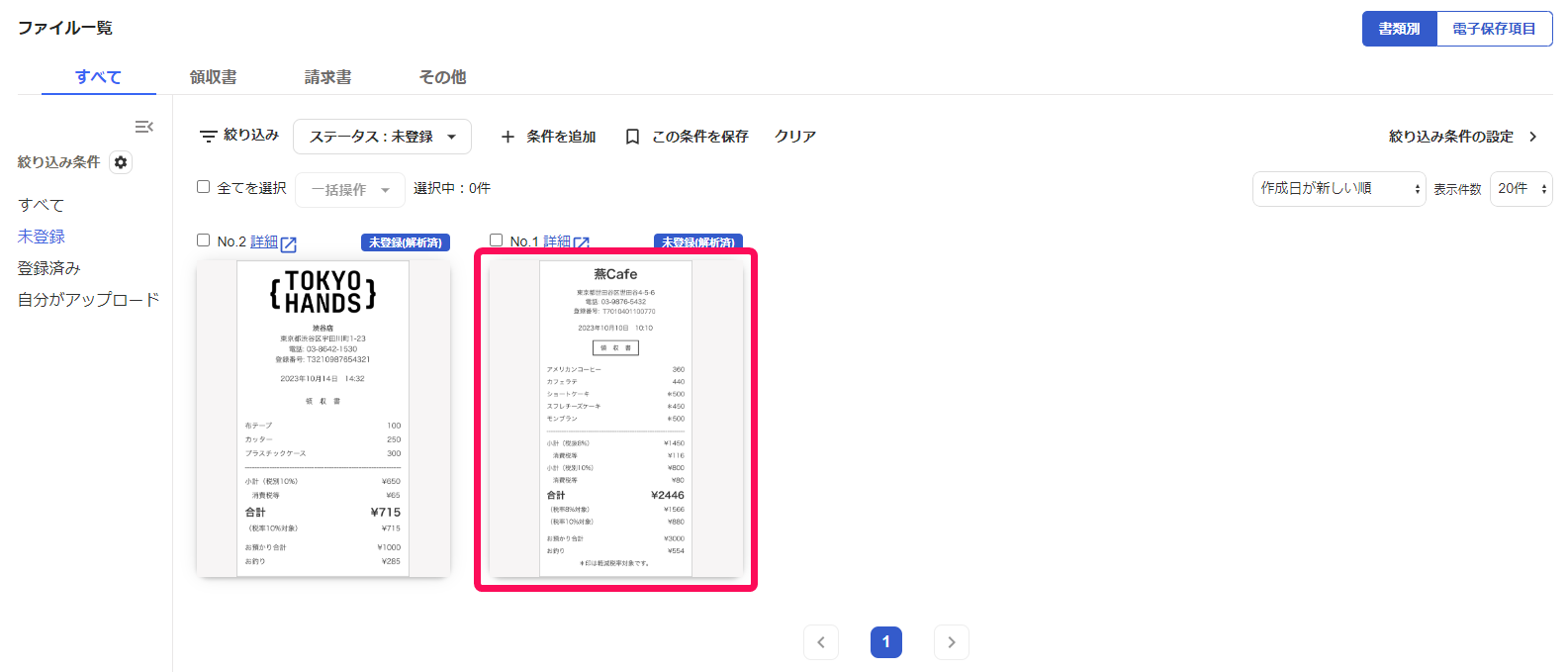Image resolution: width=1568 pixels, height=672 pixels.
Task: Click the ファイル一覧 page title
Action: 65,28
